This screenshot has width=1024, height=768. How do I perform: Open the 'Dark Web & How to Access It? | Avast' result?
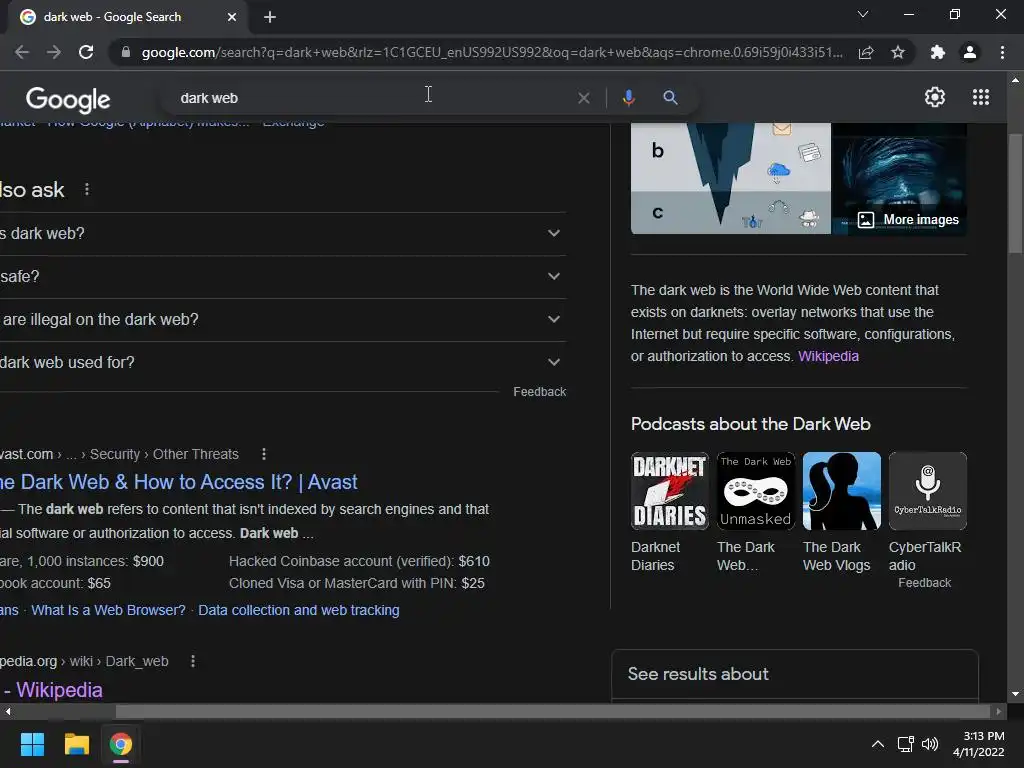[179, 482]
